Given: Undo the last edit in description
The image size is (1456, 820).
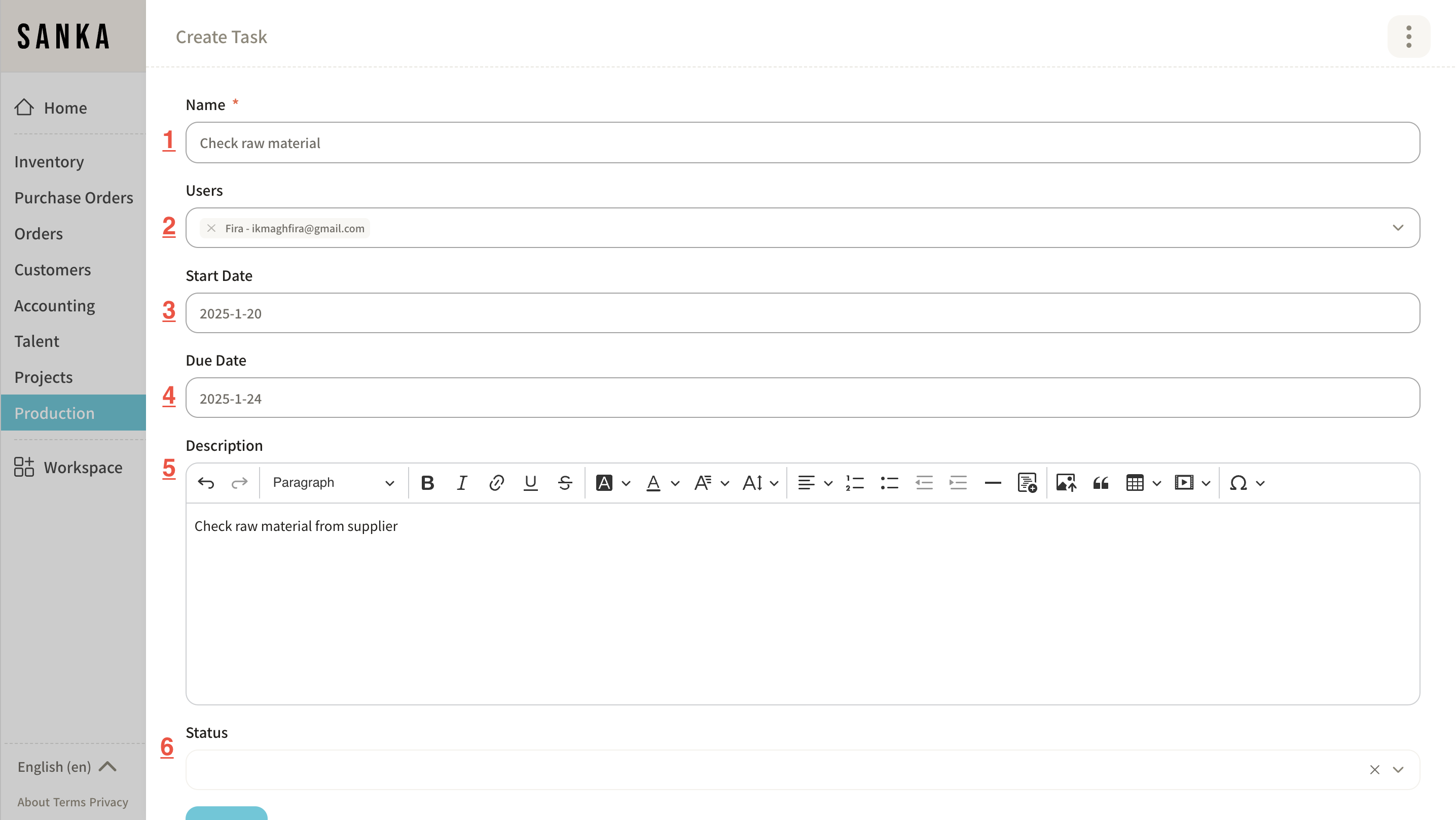Looking at the screenshot, I should [206, 483].
